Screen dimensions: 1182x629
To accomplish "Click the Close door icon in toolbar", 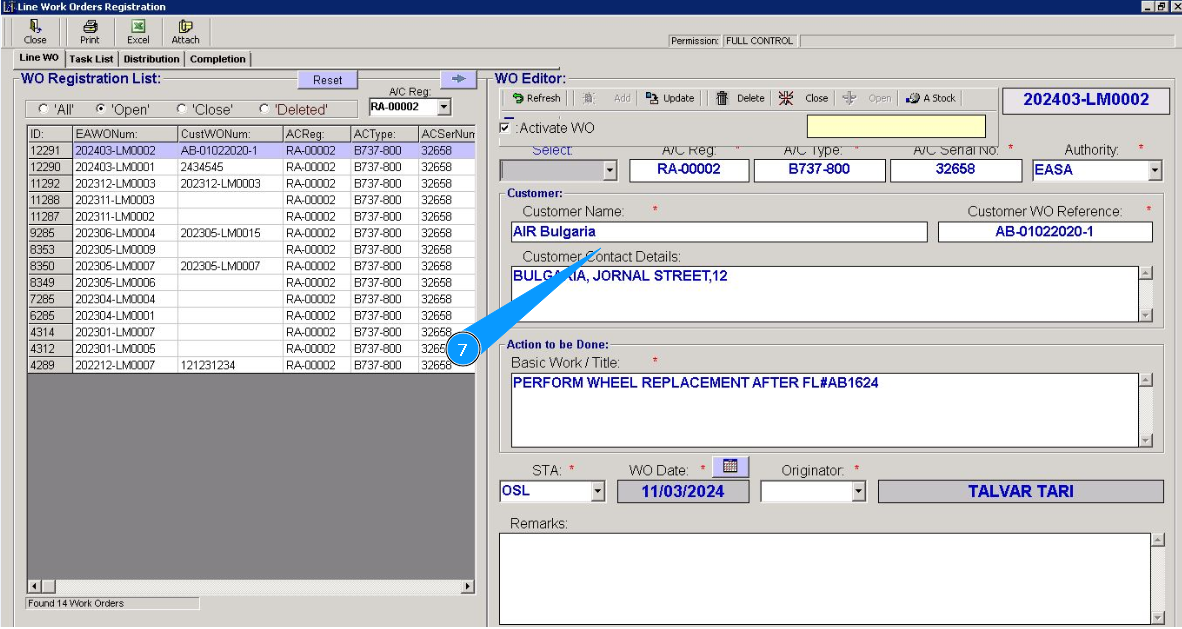I will (x=35, y=27).
